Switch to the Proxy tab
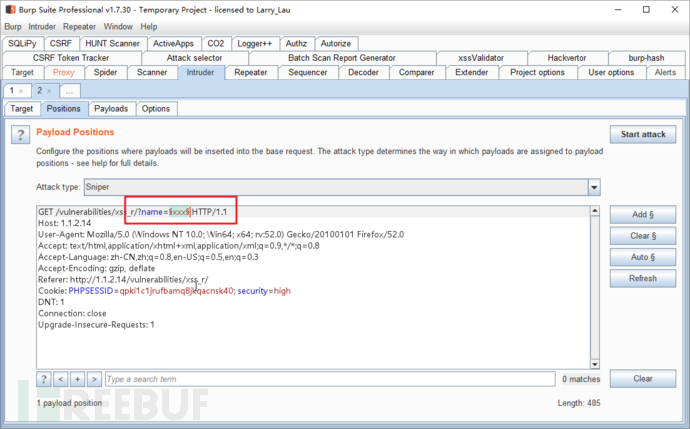The image size is (690, 429). click(63, 73)
